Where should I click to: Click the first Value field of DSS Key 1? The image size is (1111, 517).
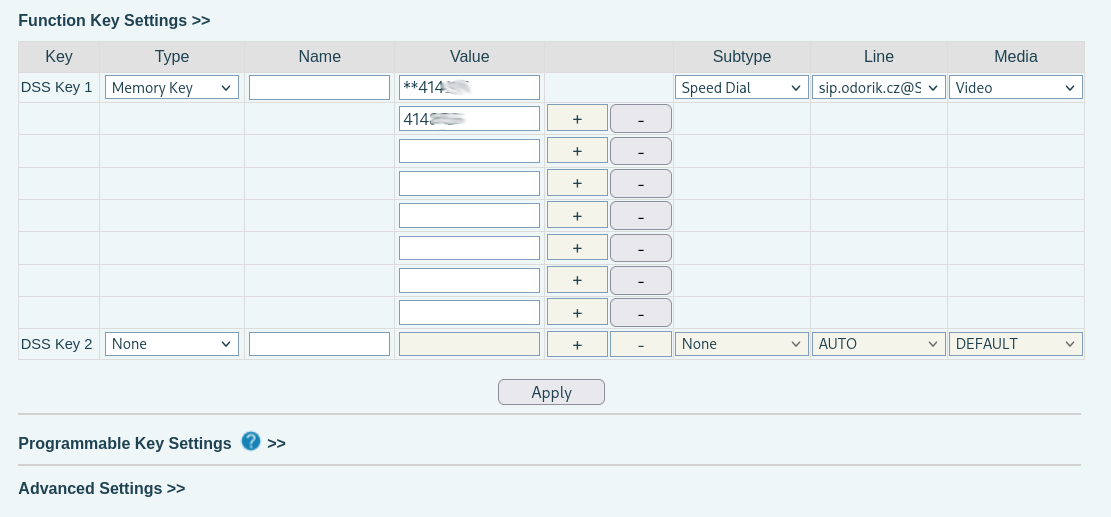(x=469, y=88)
